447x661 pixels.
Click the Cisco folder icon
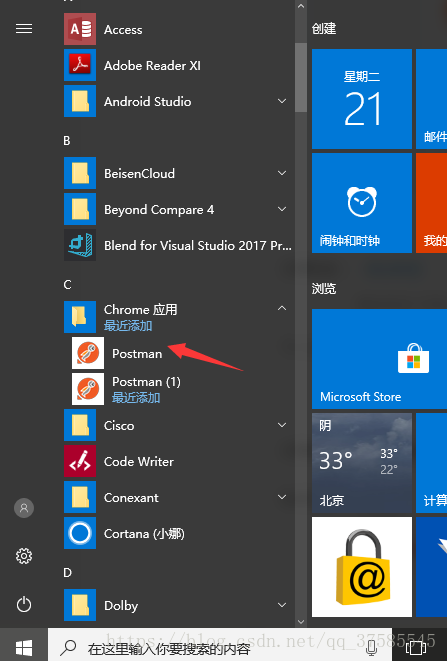(80, 425)
